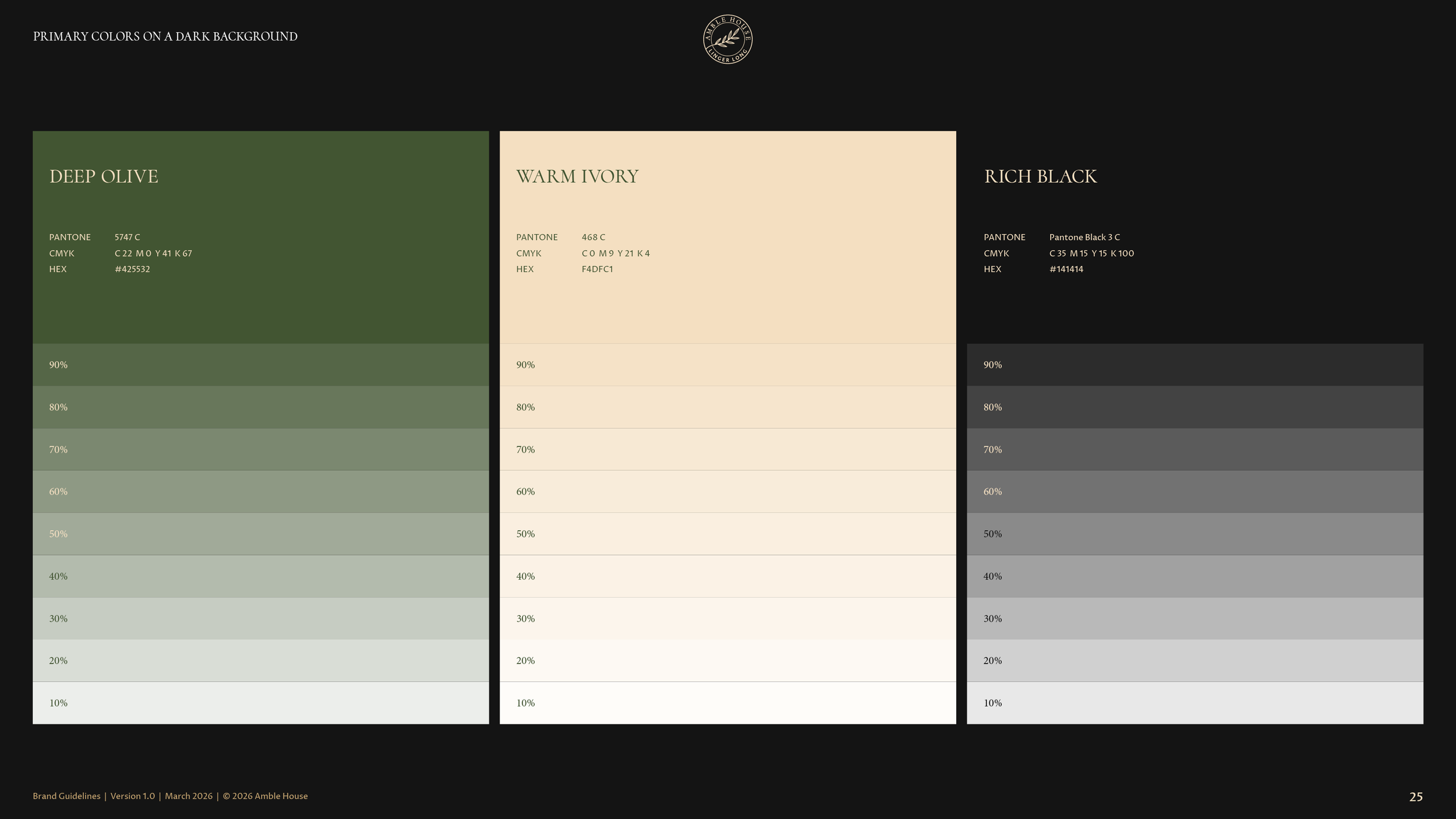Select the Deep Olive 90% tint swatch
1456x819 pixels.
(261, 365)
